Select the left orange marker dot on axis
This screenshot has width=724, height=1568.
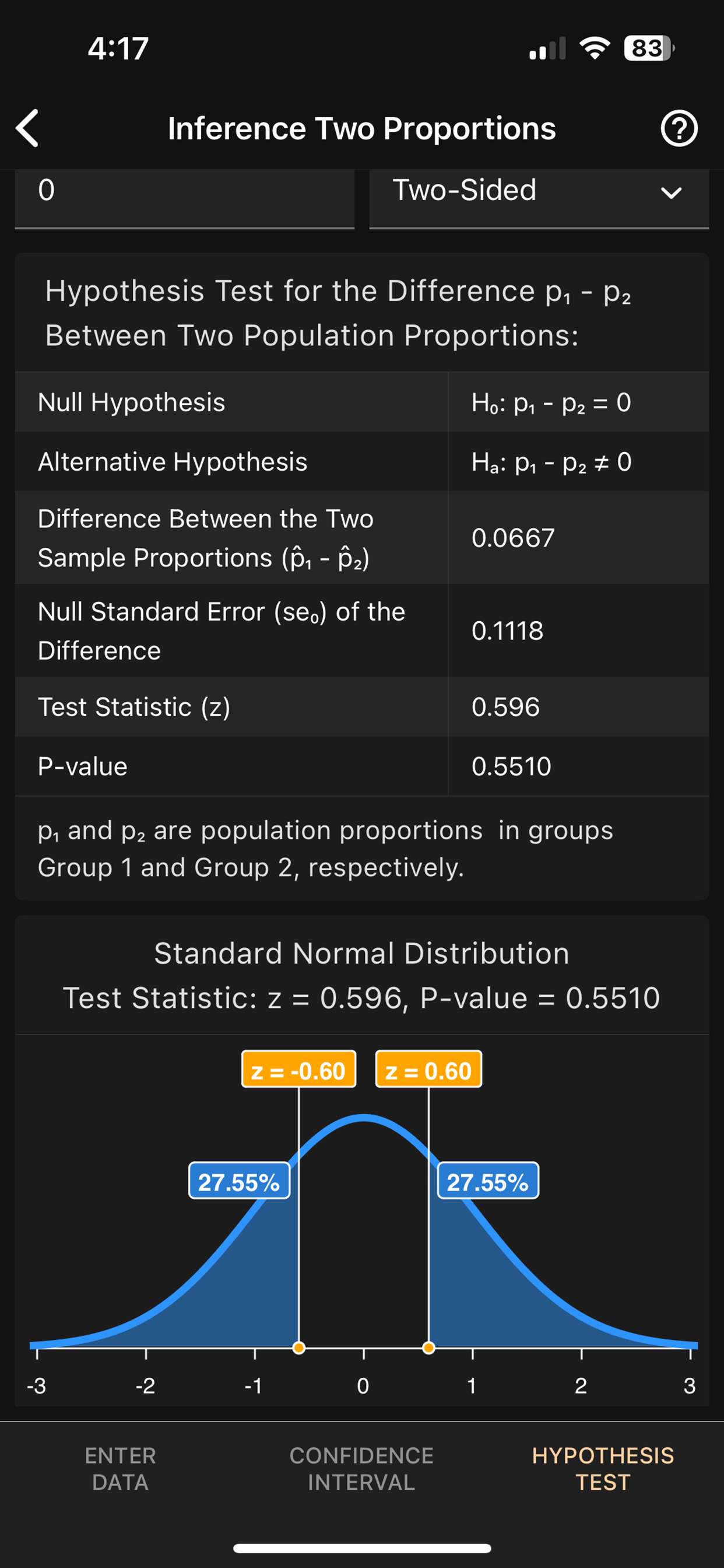[x=298, y=1347]
